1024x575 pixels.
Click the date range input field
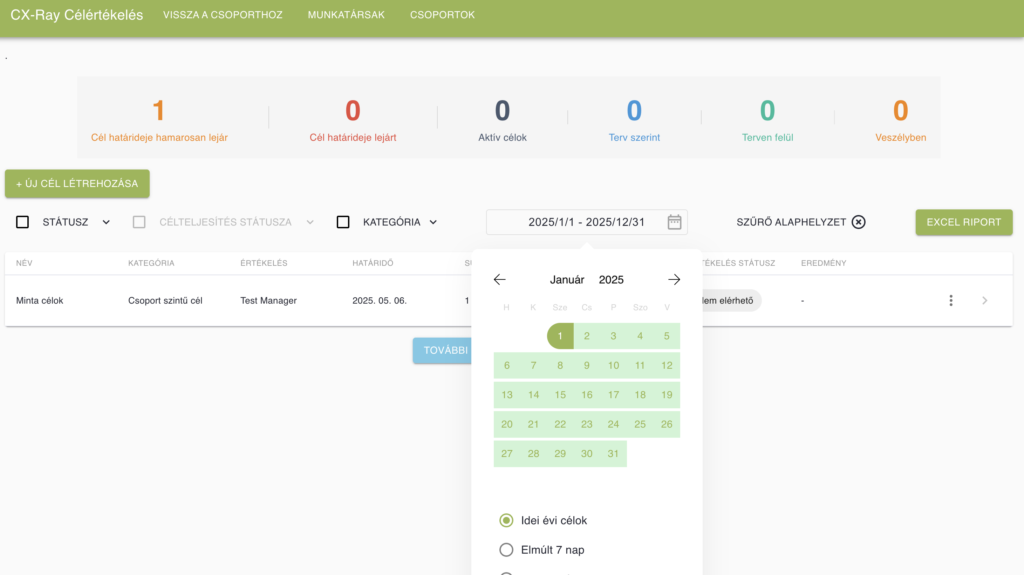(x=575, y=222)
